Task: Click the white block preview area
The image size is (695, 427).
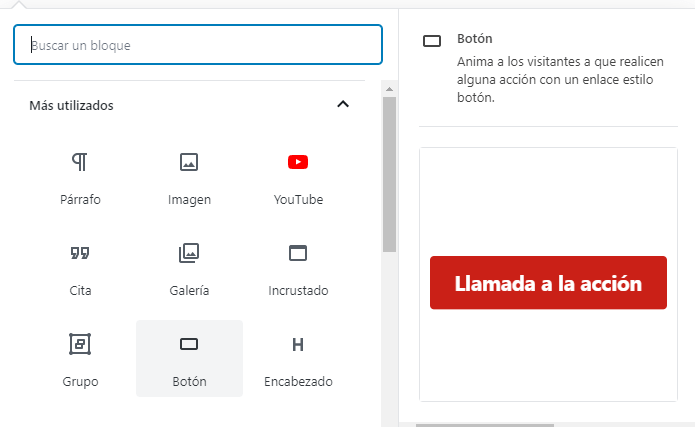Action: pyautogui.click(x=548, y=200)
